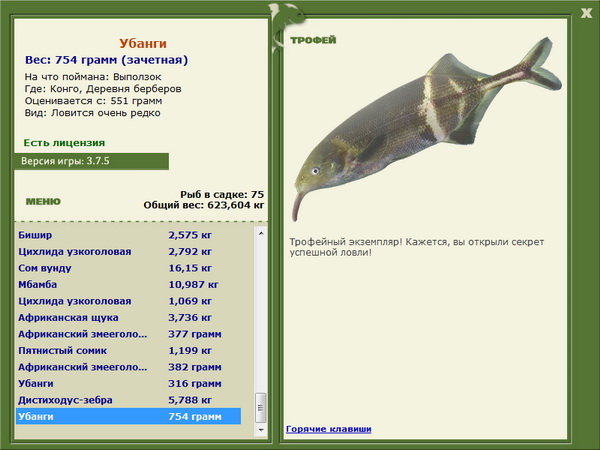This screenshot has width=600, height=450.
Task: Click the Версия игры 3.7.5 bar
Action: pos(91,161)
